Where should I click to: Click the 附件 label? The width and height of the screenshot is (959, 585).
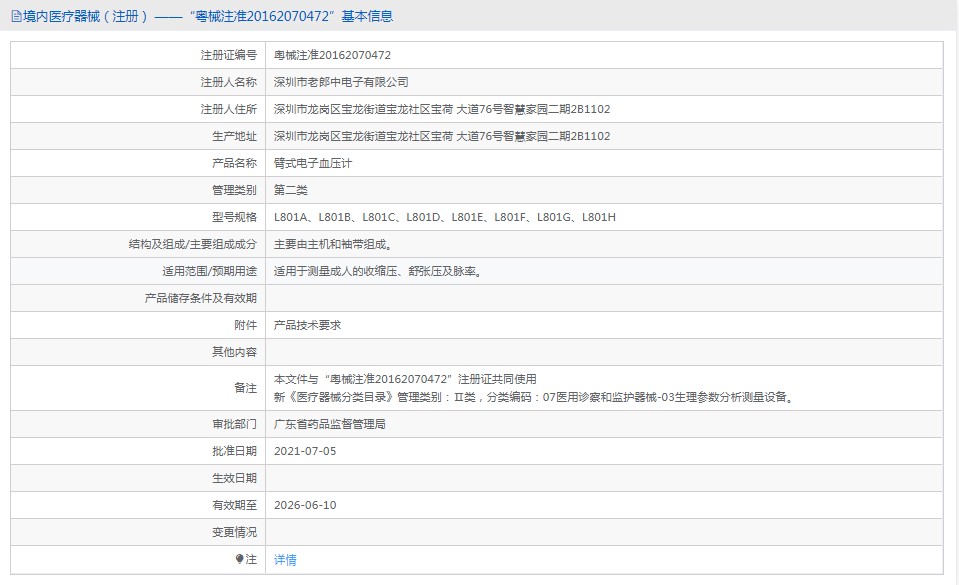click(x=246, y=325)
